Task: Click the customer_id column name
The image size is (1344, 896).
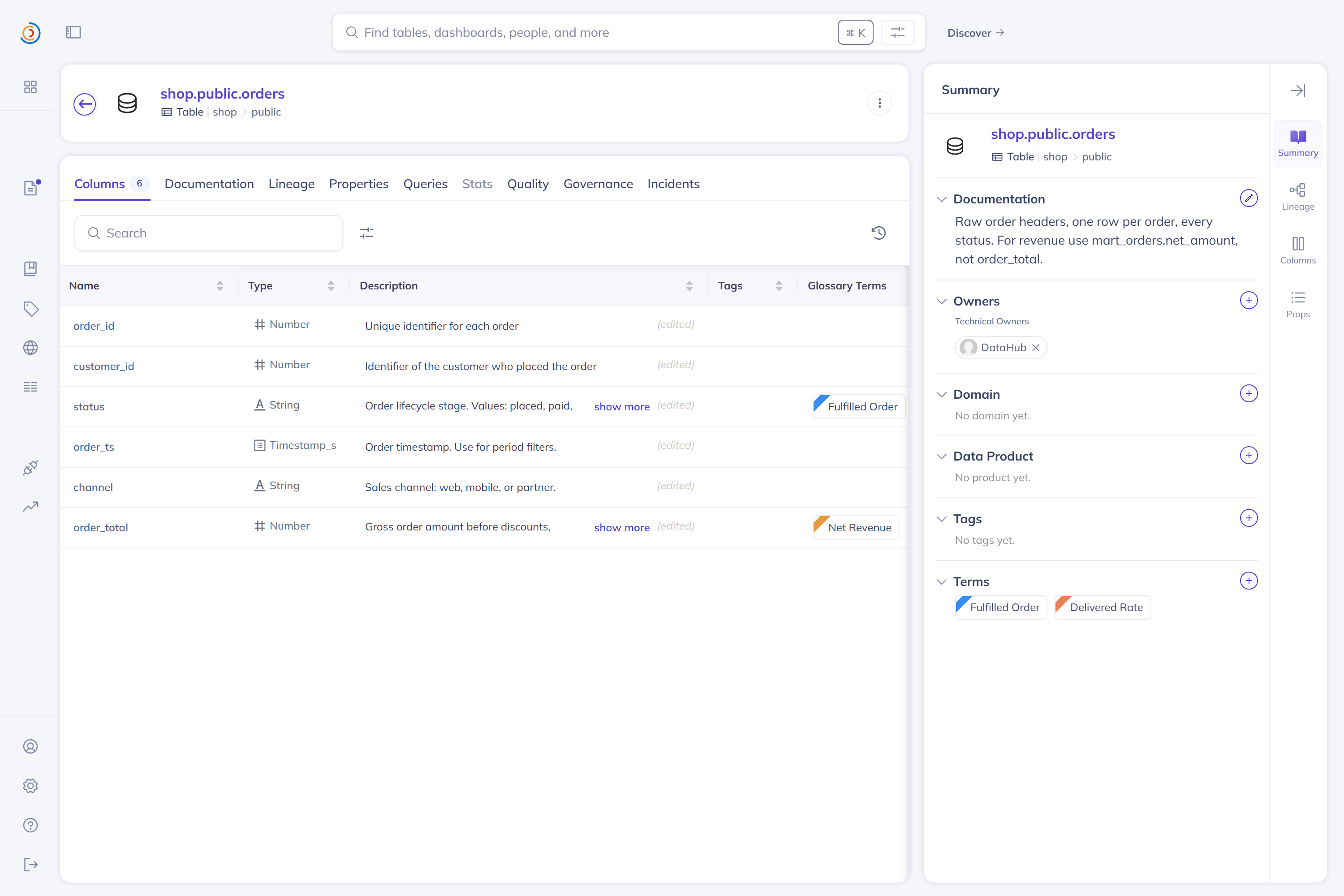Action: coord(104,366)
